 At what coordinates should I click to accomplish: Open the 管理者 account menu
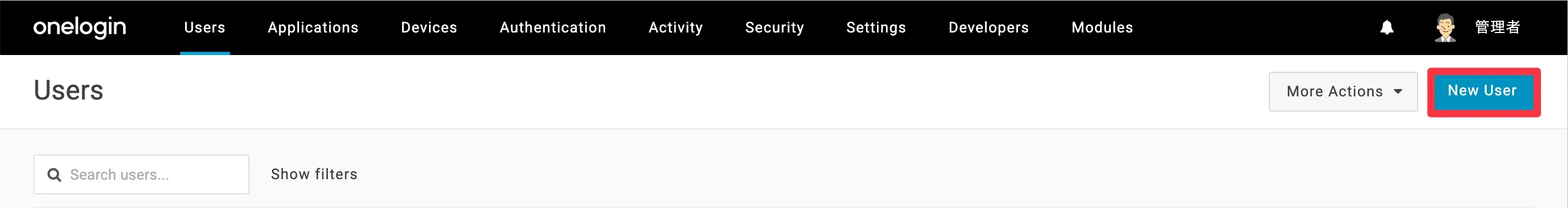click(x=1497, y=27)
